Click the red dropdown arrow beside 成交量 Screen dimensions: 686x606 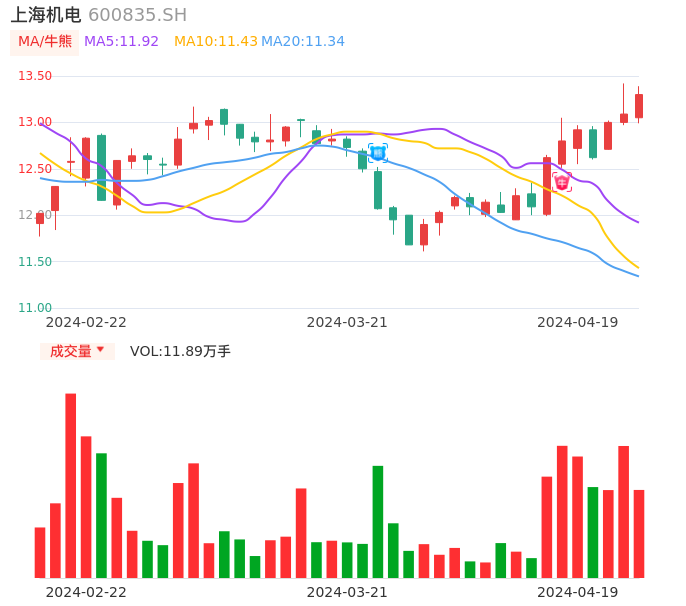coord(100,351)
